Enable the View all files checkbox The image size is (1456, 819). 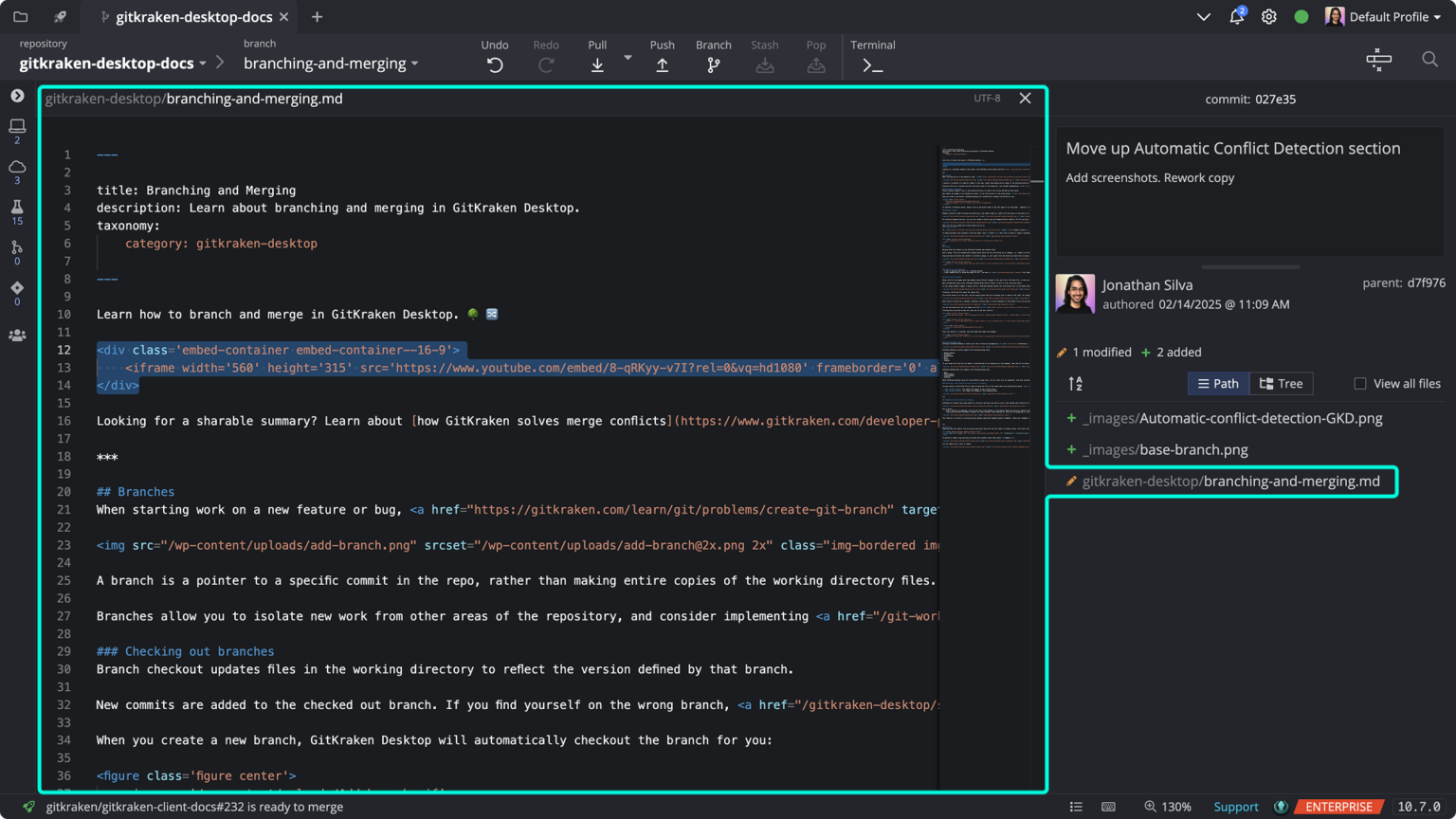point(1359,383)
